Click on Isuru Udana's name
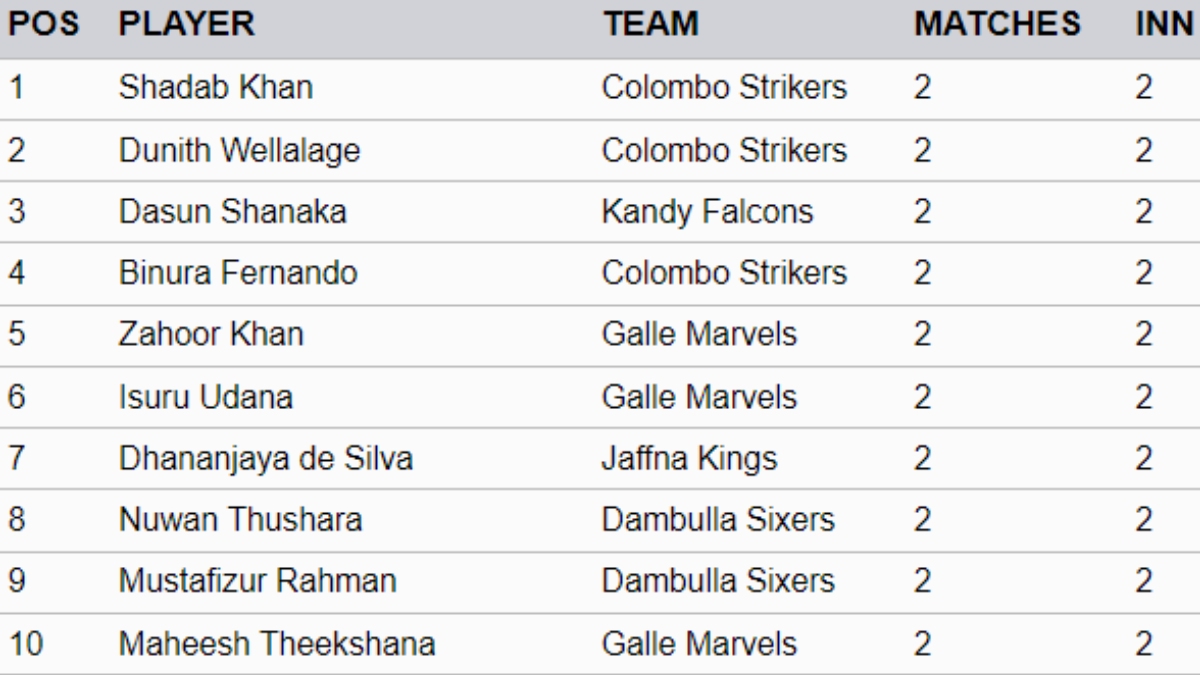 (205, 397)
